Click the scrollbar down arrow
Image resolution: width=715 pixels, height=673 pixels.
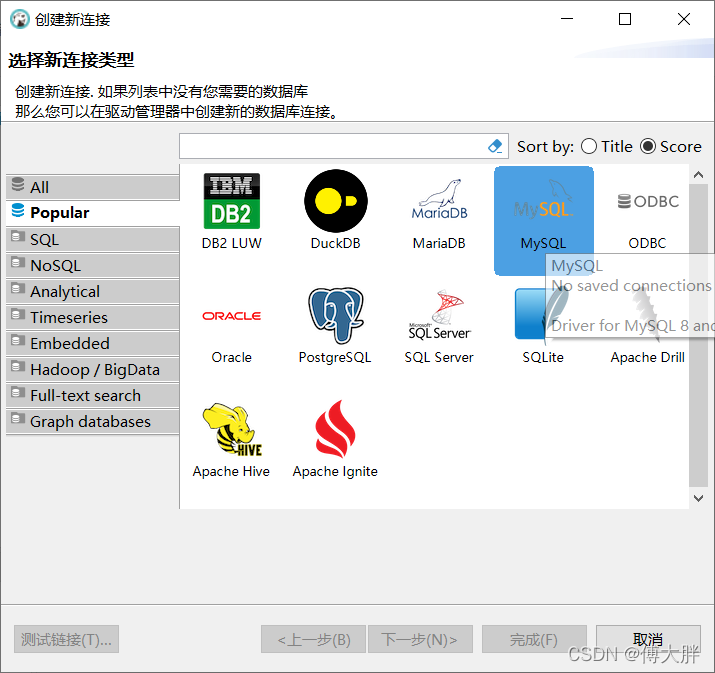[698, 498]
